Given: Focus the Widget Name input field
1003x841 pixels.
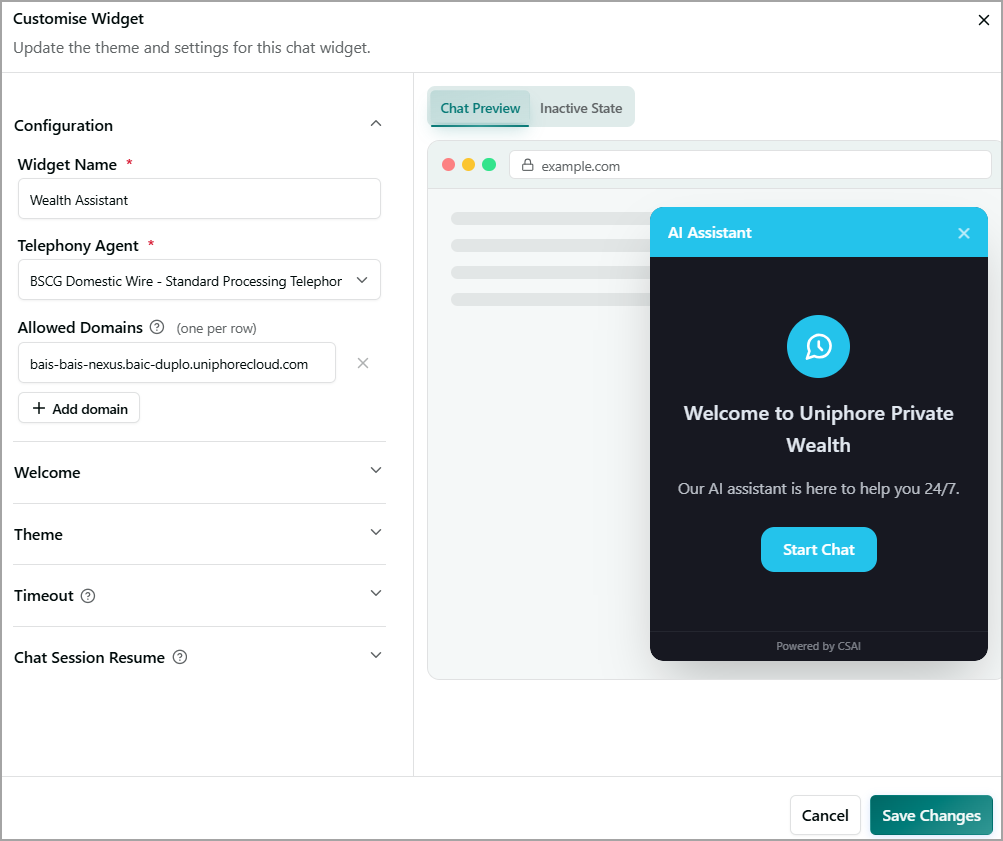Looking at the screenshot, I should pyautogui.click(x=199, y=200).
